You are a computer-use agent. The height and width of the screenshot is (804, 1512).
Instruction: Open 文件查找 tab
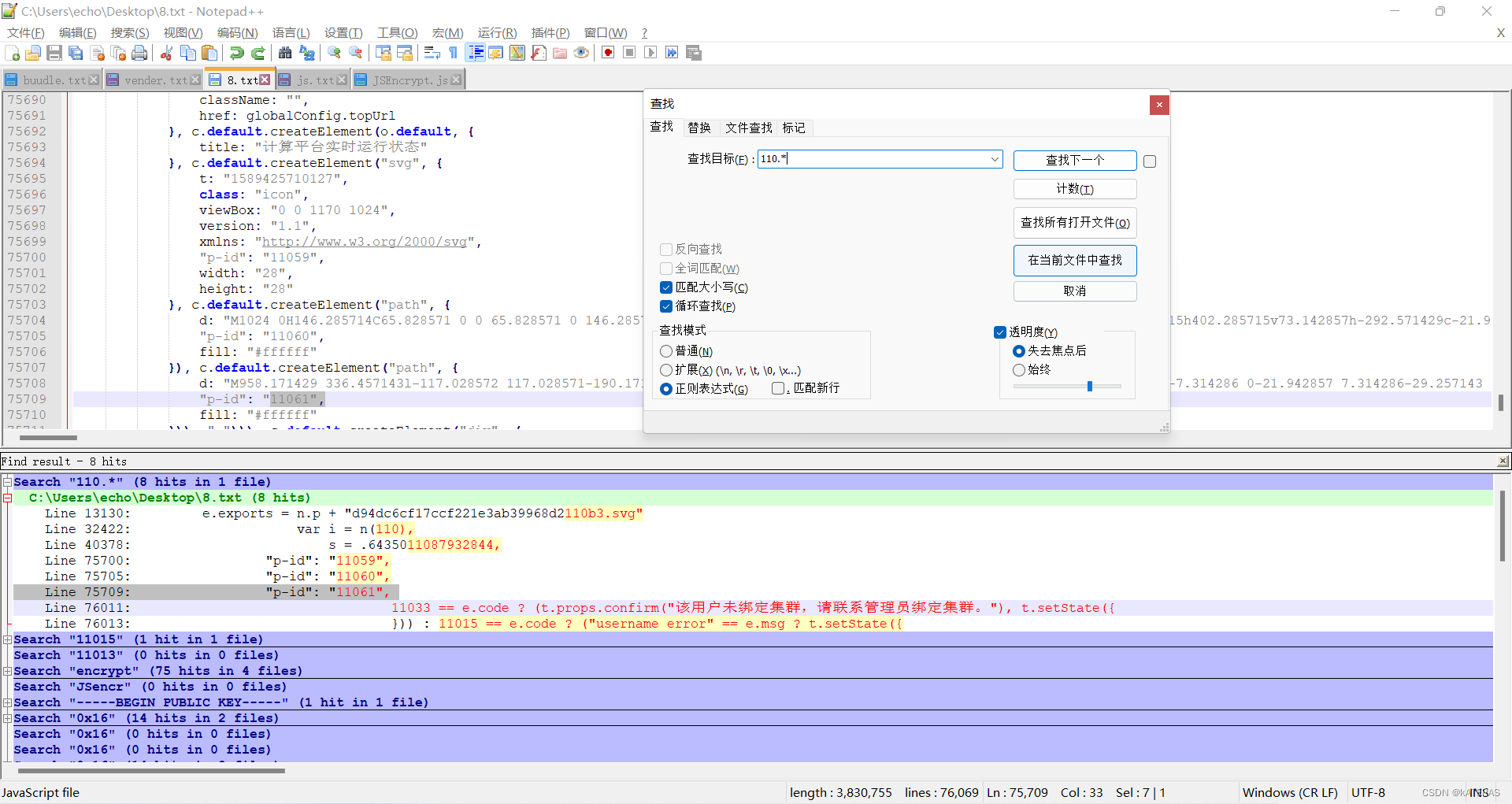[748, 128]
